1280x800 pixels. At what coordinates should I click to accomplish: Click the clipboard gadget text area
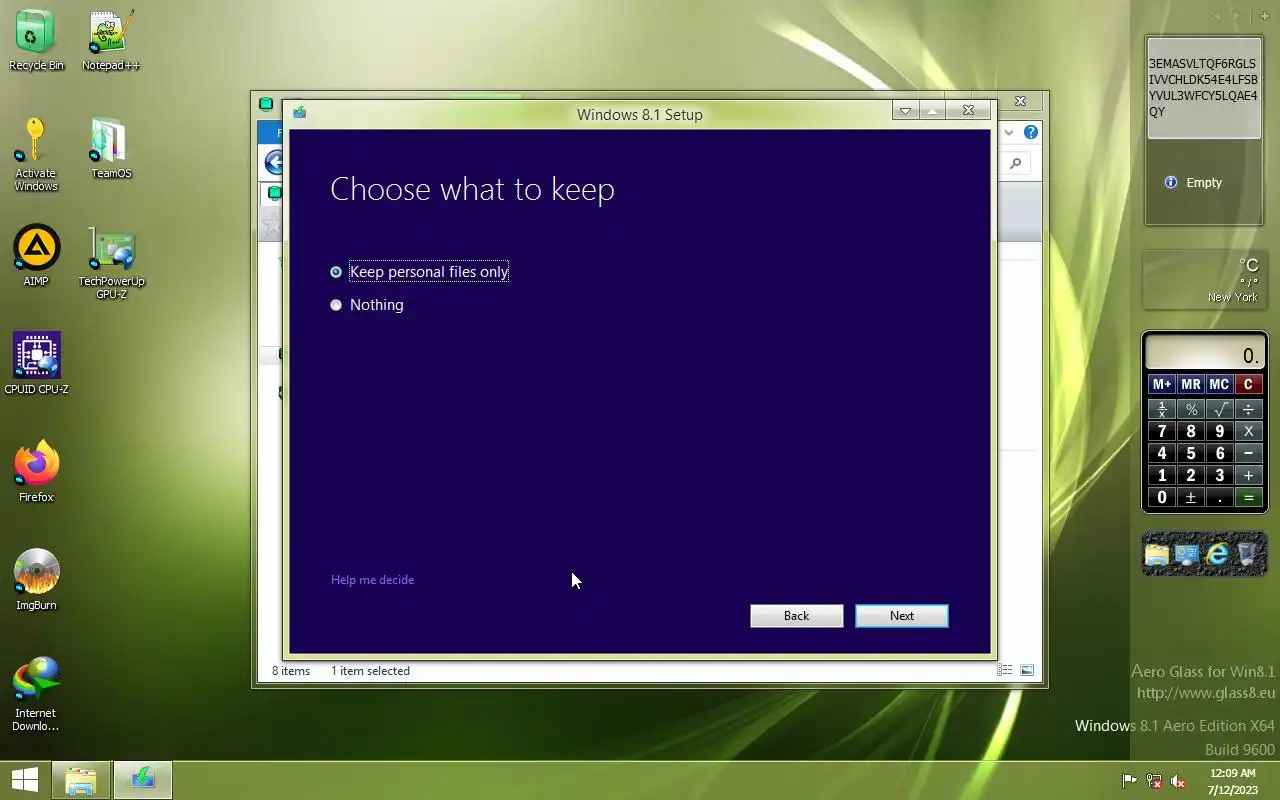1204,88
